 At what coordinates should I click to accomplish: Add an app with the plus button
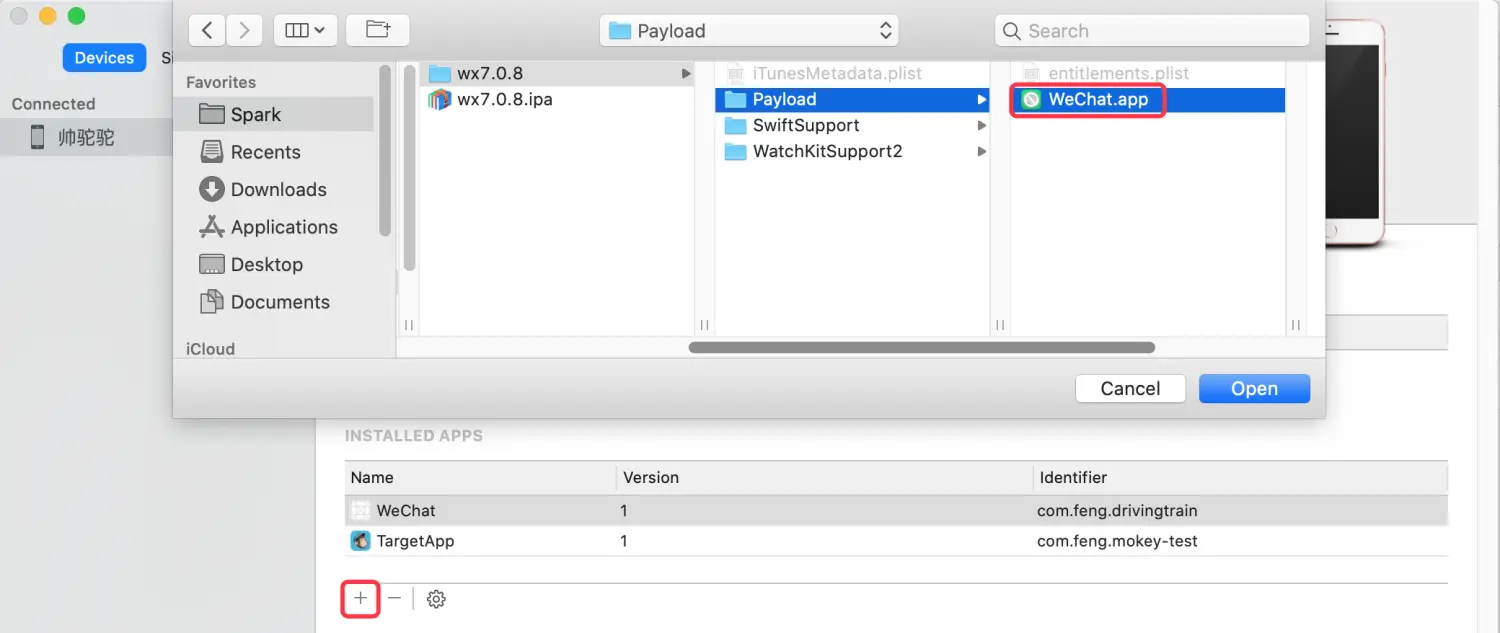tap(361, 598)
